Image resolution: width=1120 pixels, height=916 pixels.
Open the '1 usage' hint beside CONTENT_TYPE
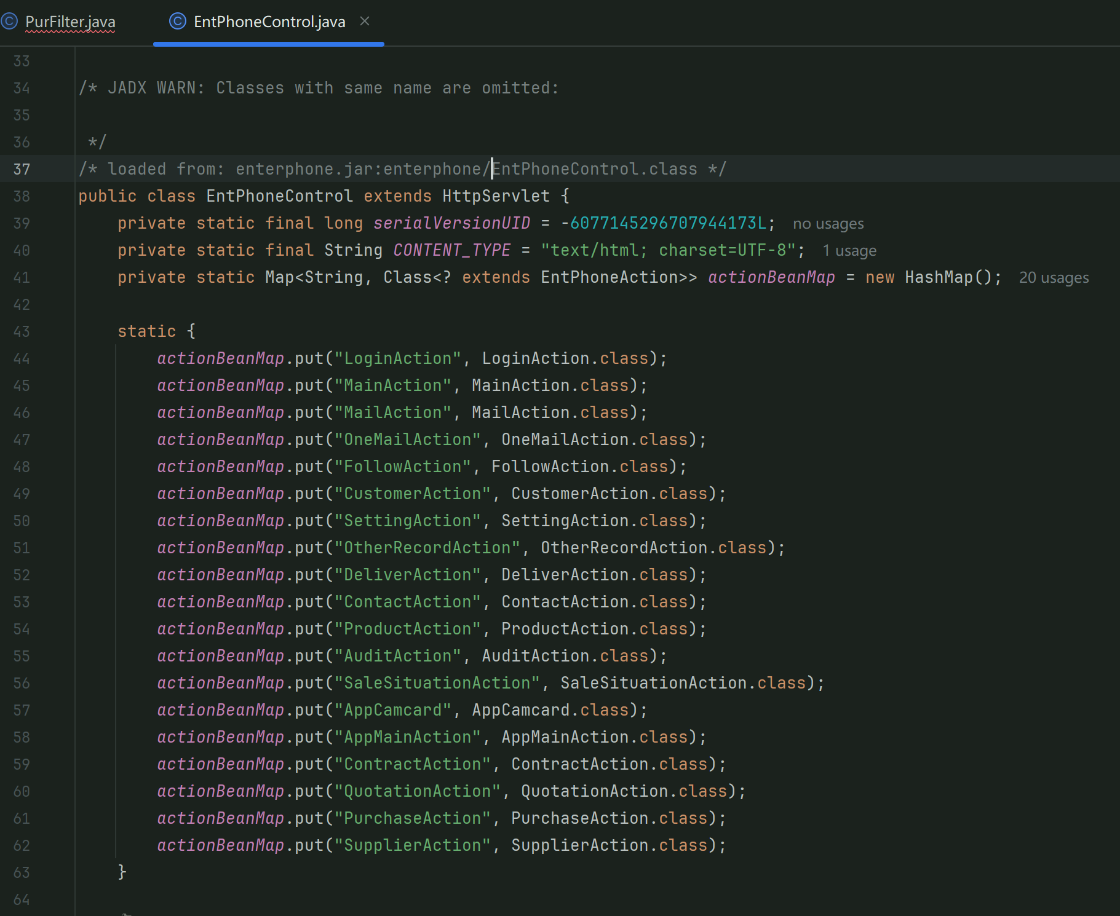pos(849,251)
